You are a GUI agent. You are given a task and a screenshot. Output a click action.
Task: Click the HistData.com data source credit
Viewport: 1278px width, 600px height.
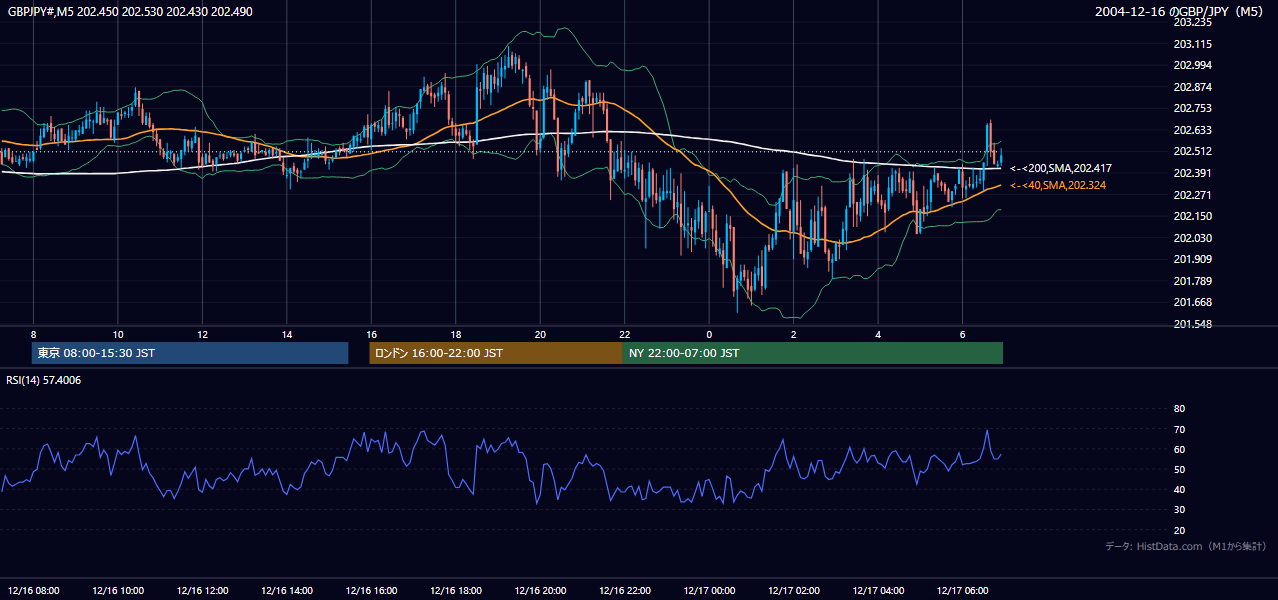[x=1186, y=546]
